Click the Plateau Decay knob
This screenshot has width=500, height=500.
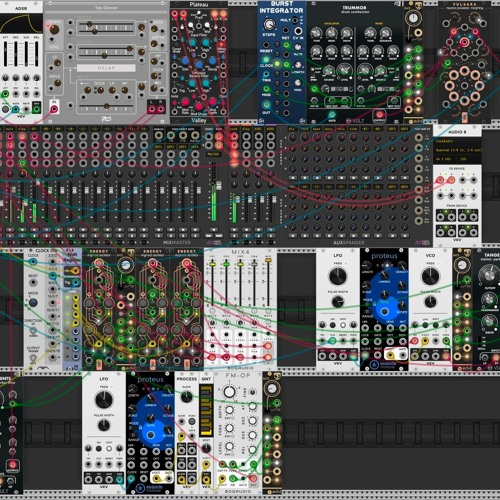pos(212,61)
